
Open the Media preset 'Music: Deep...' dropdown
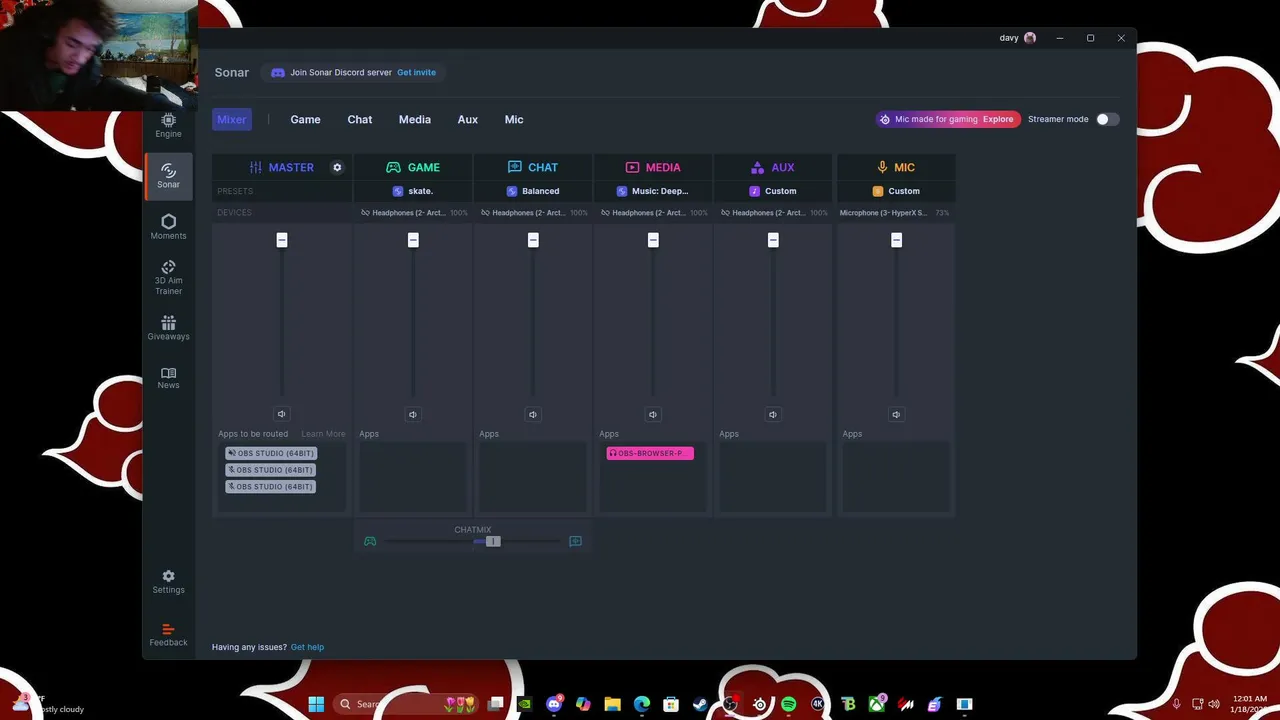click(653, 191)
